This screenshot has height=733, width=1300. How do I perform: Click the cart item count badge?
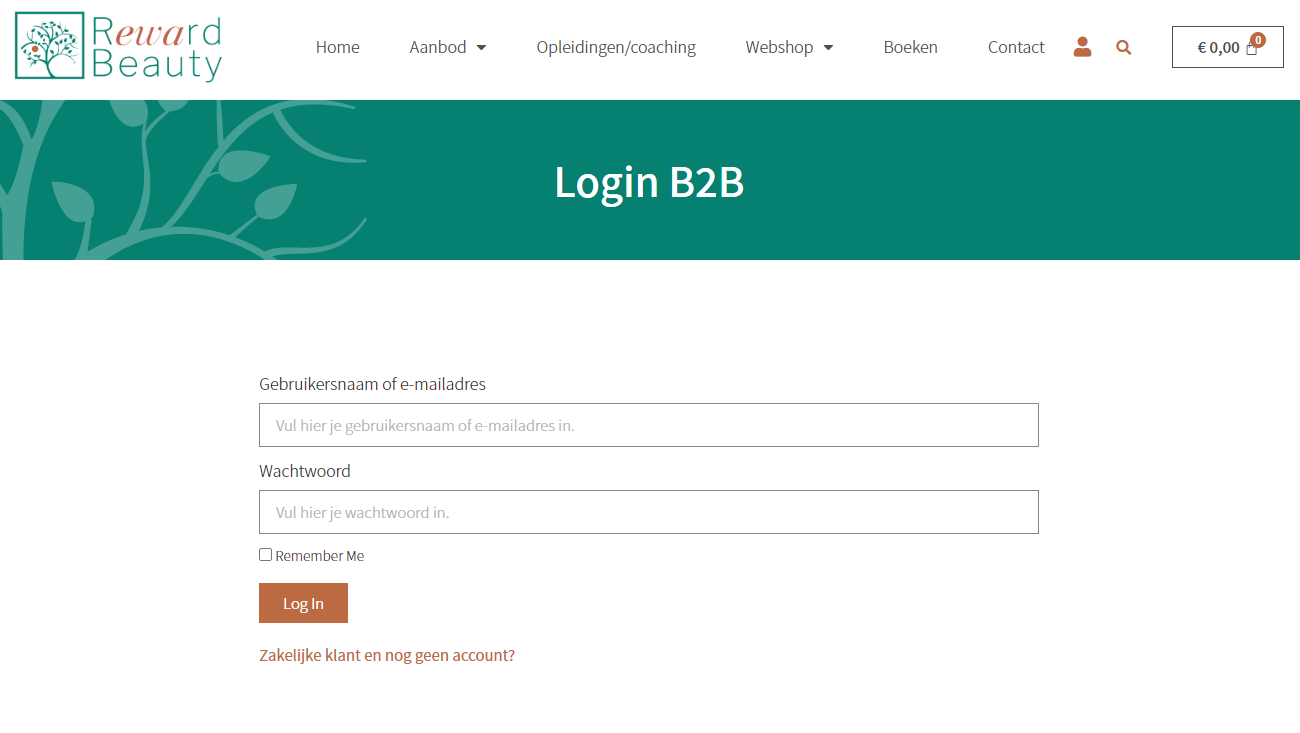[x=1258, y=40]
